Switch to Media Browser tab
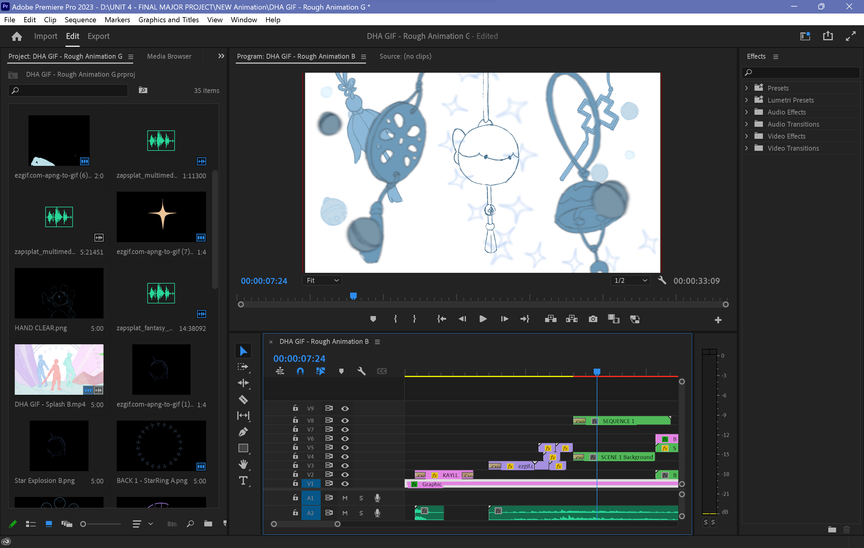This screenshot has height=548, width=864. click(169, 56)
